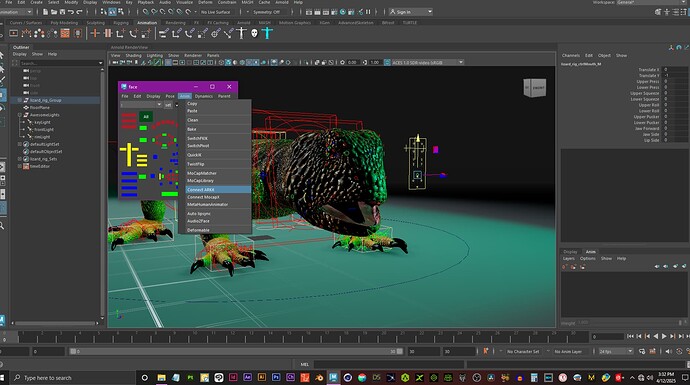Click the auto keyframe icon near range slider

click(x=486, y=351)
